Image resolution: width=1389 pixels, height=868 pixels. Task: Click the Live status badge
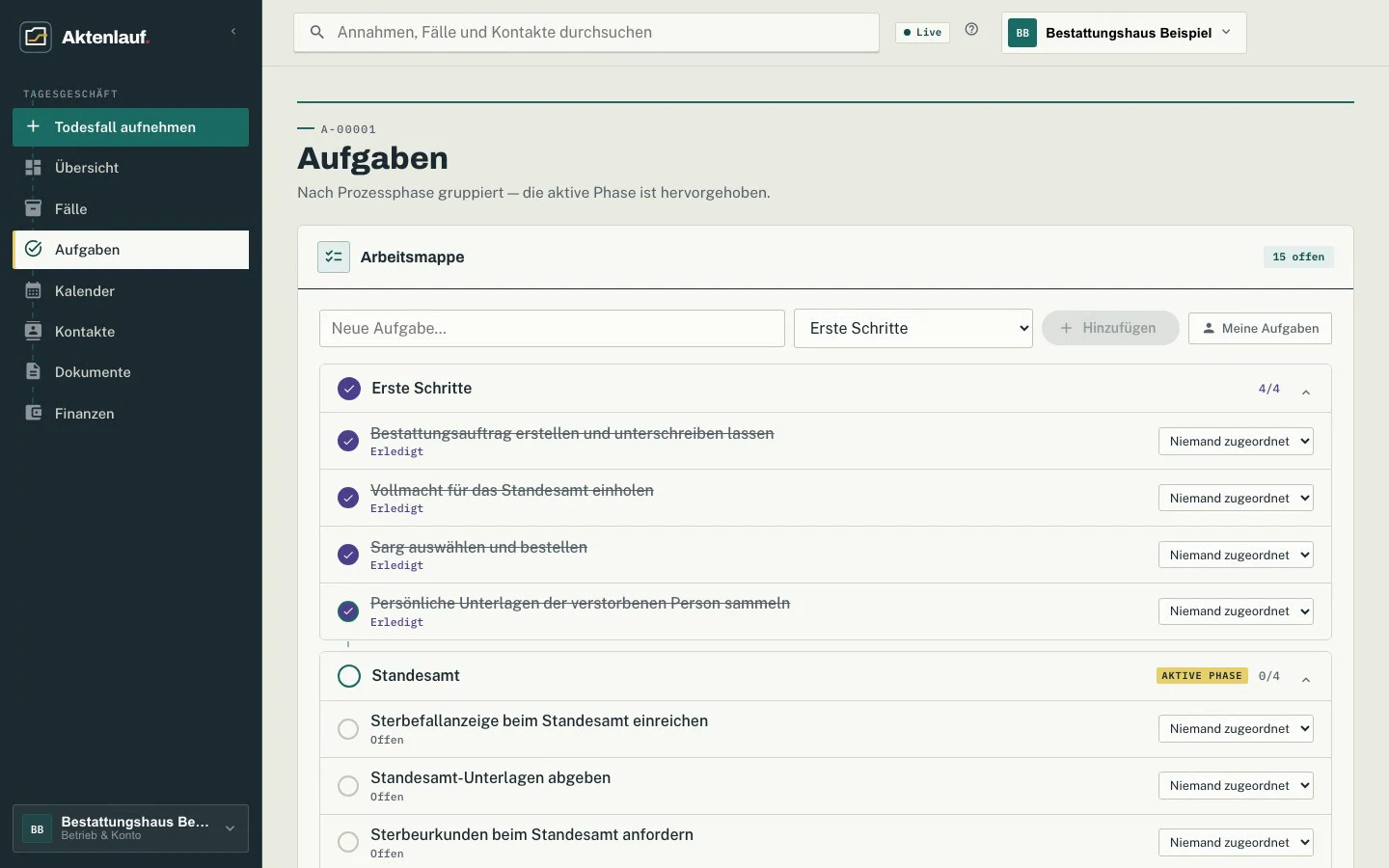(x=922, y=32)
